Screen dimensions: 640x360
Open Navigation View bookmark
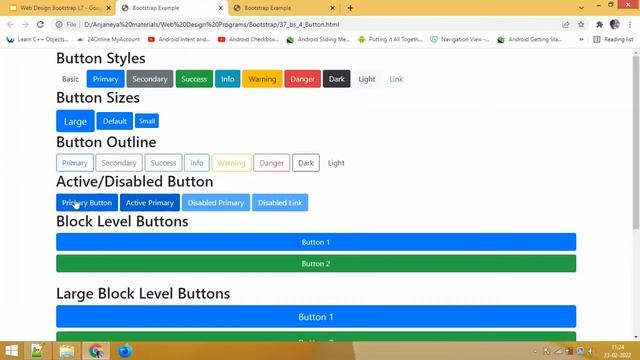pyautogui.click(x=460, y=39)
